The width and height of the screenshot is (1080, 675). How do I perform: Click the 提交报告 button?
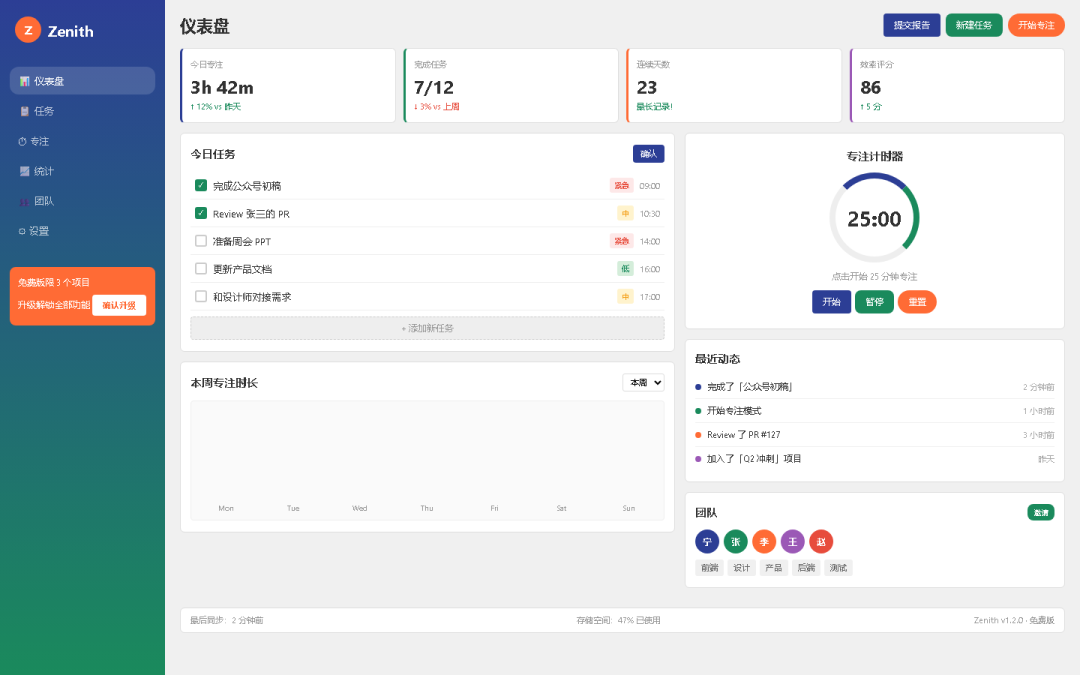click(x=911, y=25)
